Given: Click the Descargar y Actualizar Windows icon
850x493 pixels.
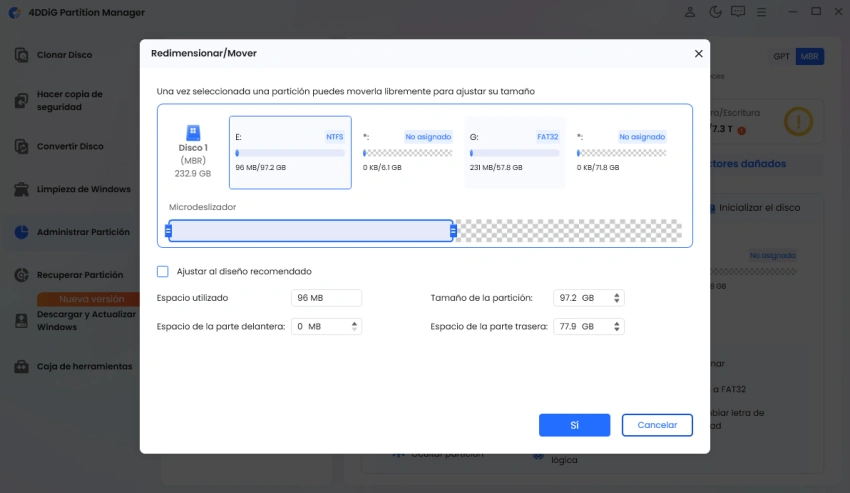Looking at the screenshot, I should point(21,321).
